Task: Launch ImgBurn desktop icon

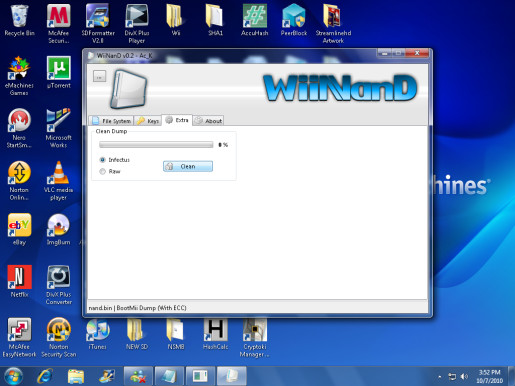Action: coord(59,229)
